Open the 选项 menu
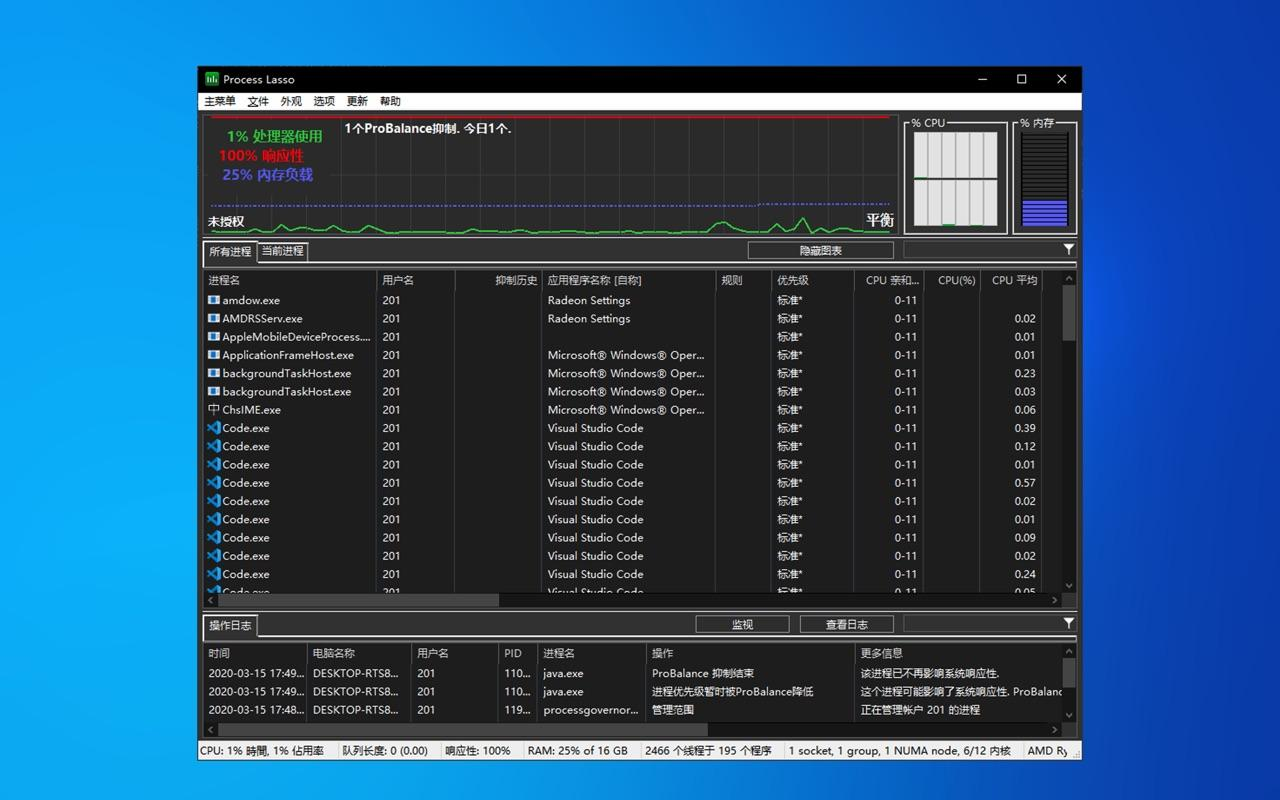The height and width of the screenshot is (800, 1280). coord(324,101)
